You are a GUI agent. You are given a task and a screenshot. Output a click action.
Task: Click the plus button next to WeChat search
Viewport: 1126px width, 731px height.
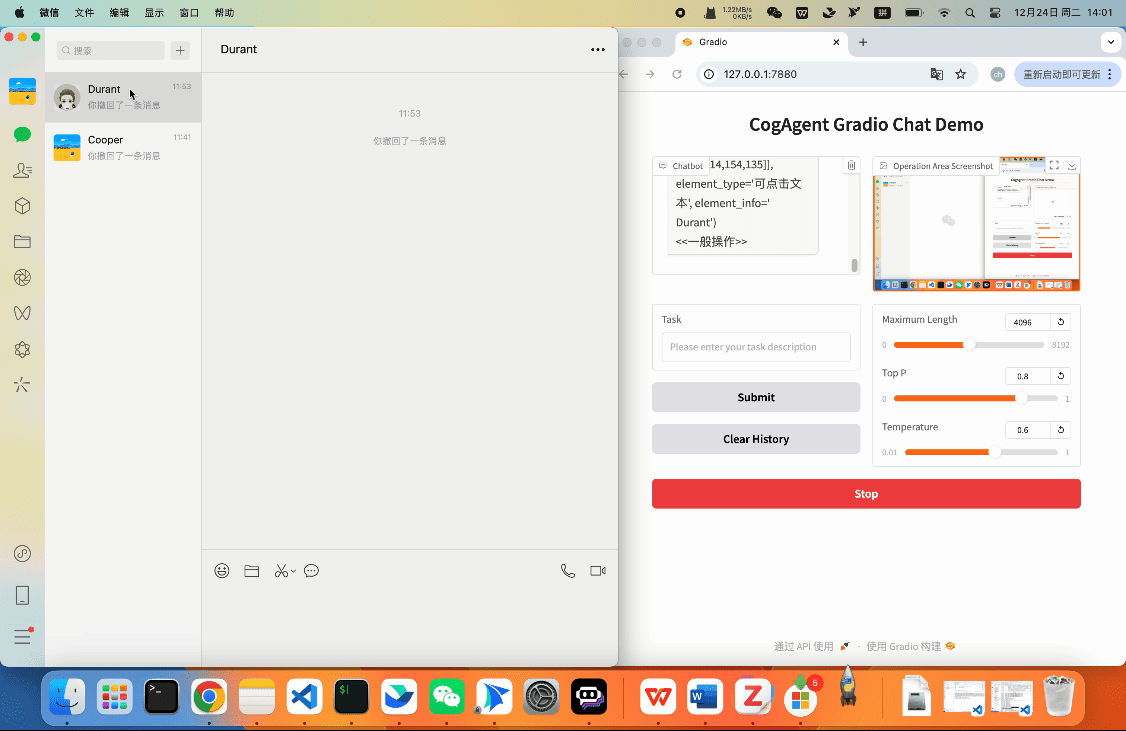tap(180, 50)
